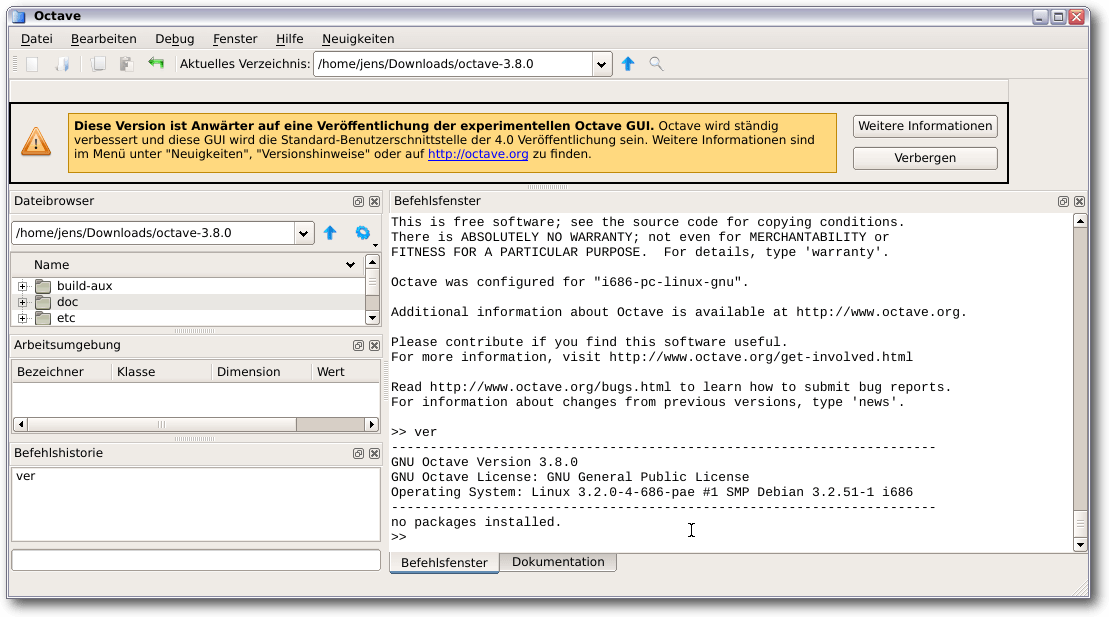
Task: Click the Aktuelles Verzeichnis path field
Action: tap(453, 64)
